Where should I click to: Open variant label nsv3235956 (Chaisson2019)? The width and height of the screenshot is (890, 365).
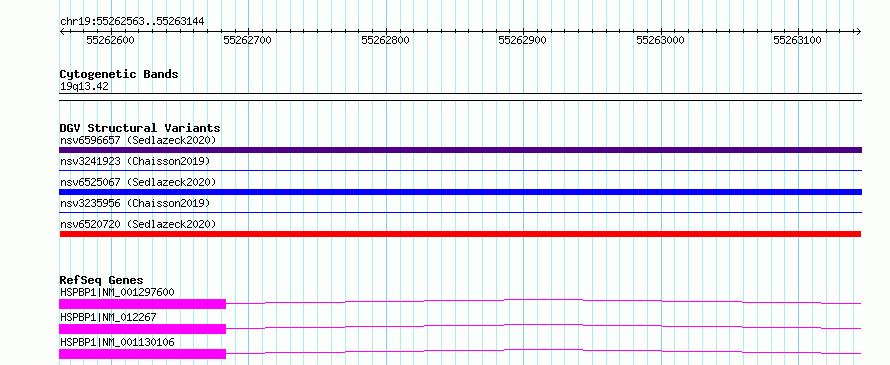pyautogui.click(x=135, y=203)
